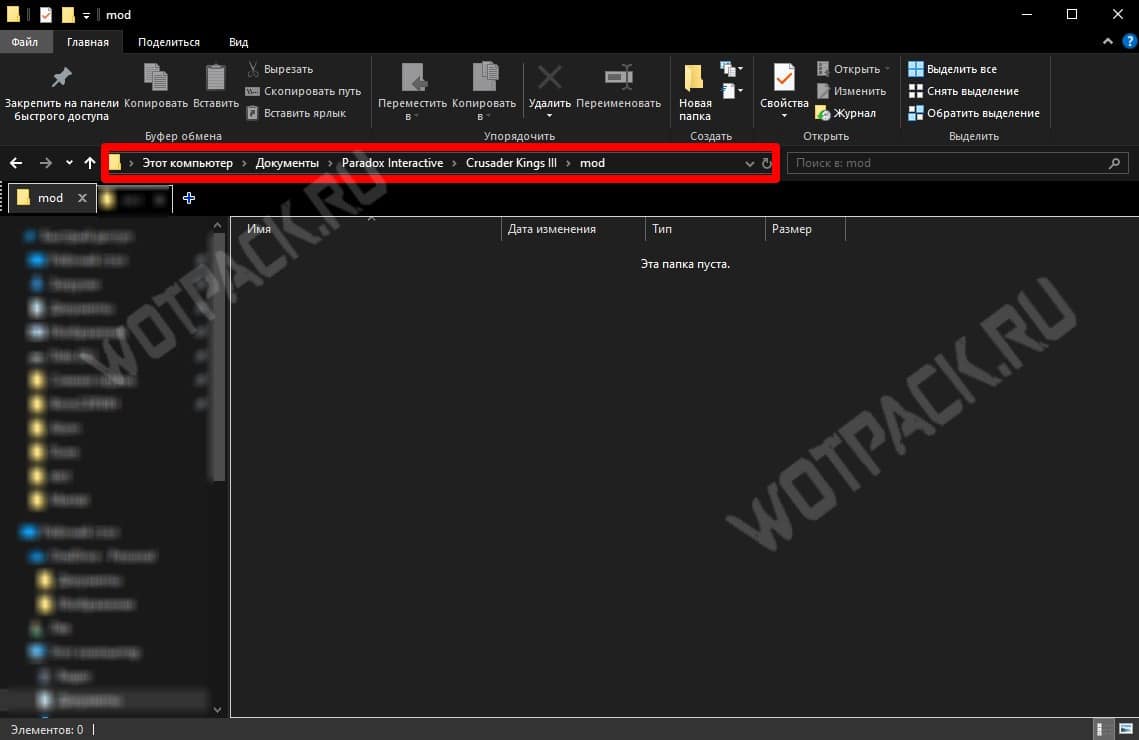Screen dimensions: 1139x740
Task: Create a new folder with Новая папка
Action: (x=694, y=92)
